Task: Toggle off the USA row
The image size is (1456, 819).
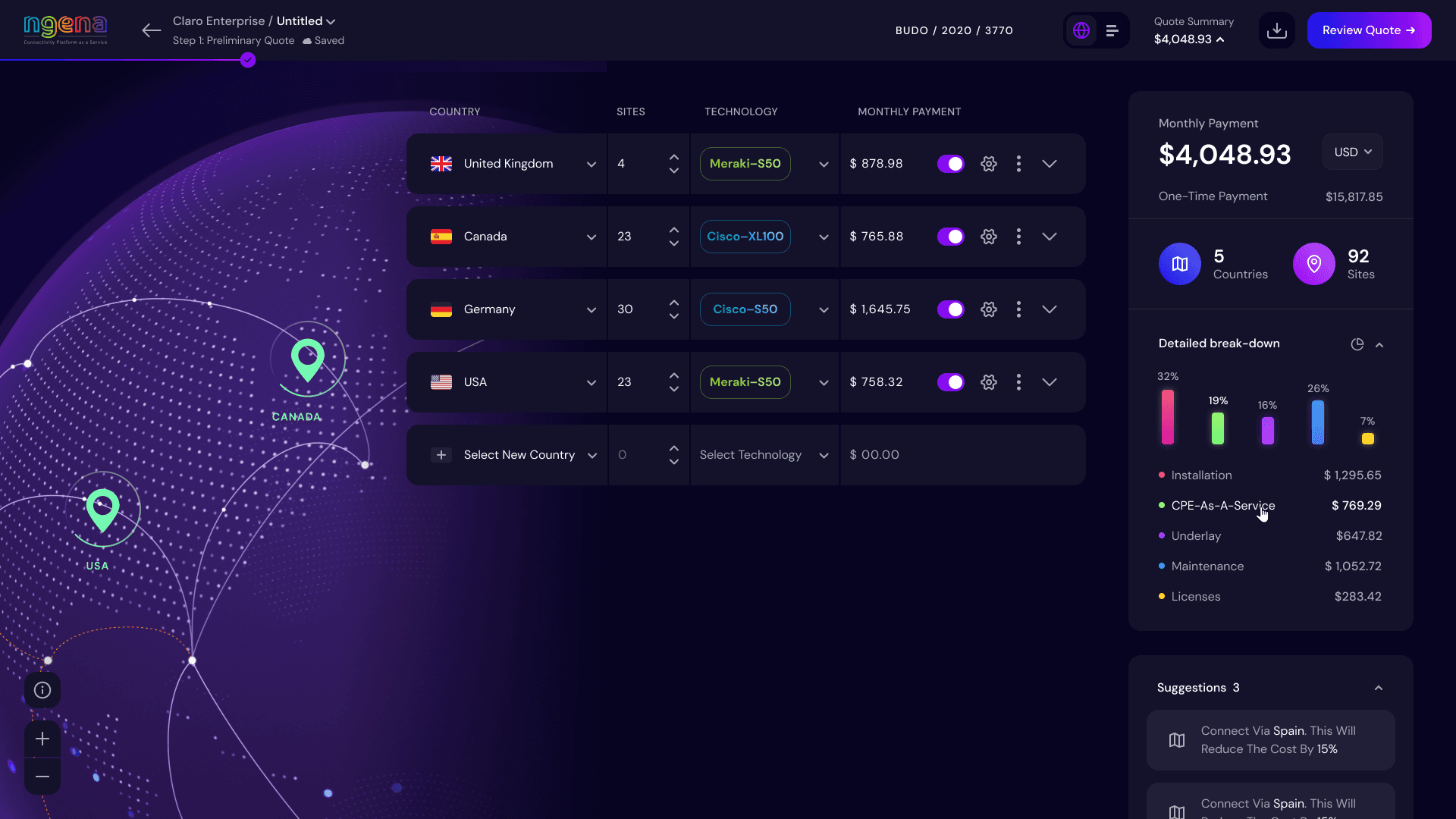Action: [951, 382]
